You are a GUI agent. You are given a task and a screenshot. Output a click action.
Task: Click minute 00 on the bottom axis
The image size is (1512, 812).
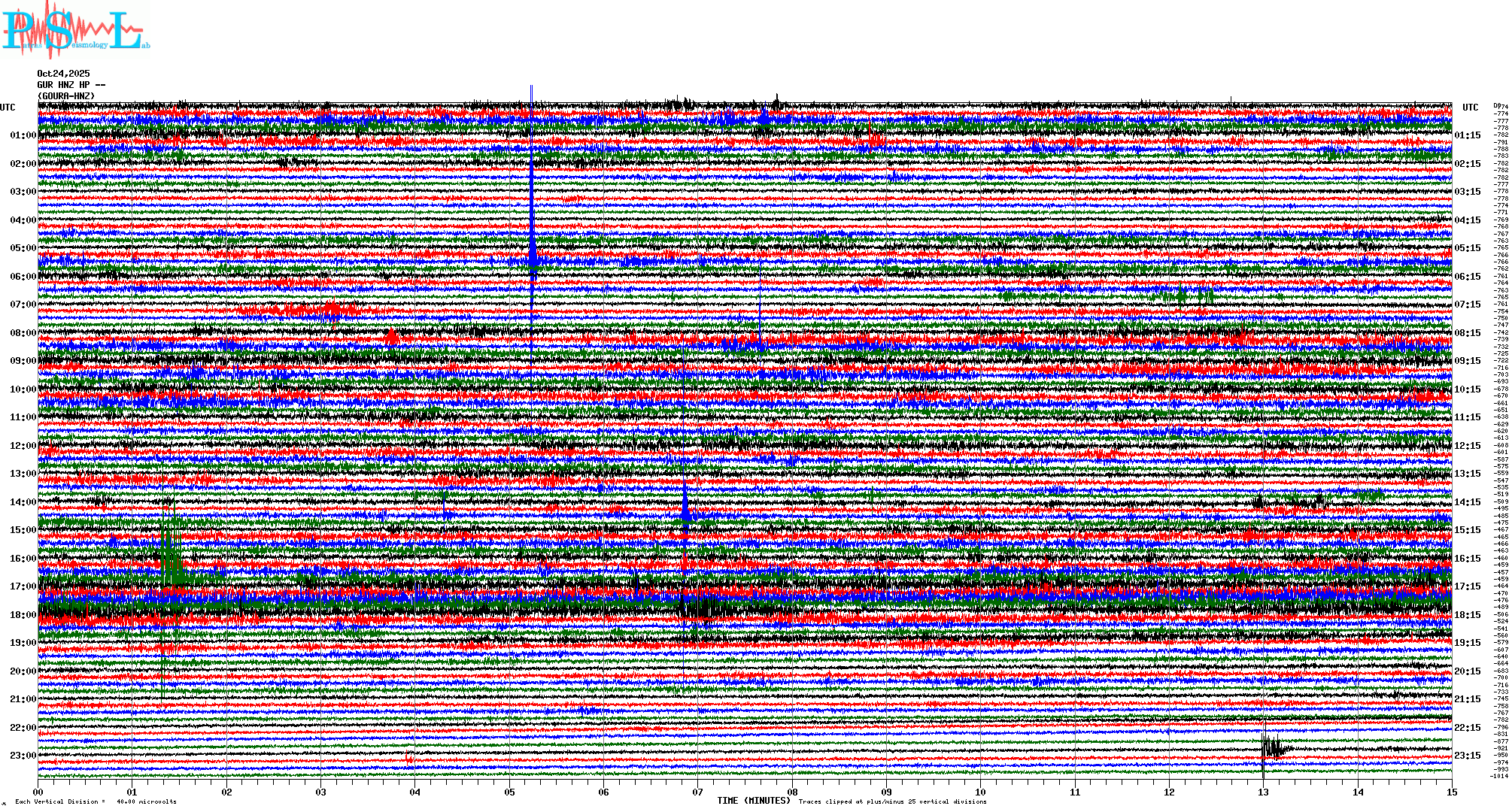coord(38,792)
